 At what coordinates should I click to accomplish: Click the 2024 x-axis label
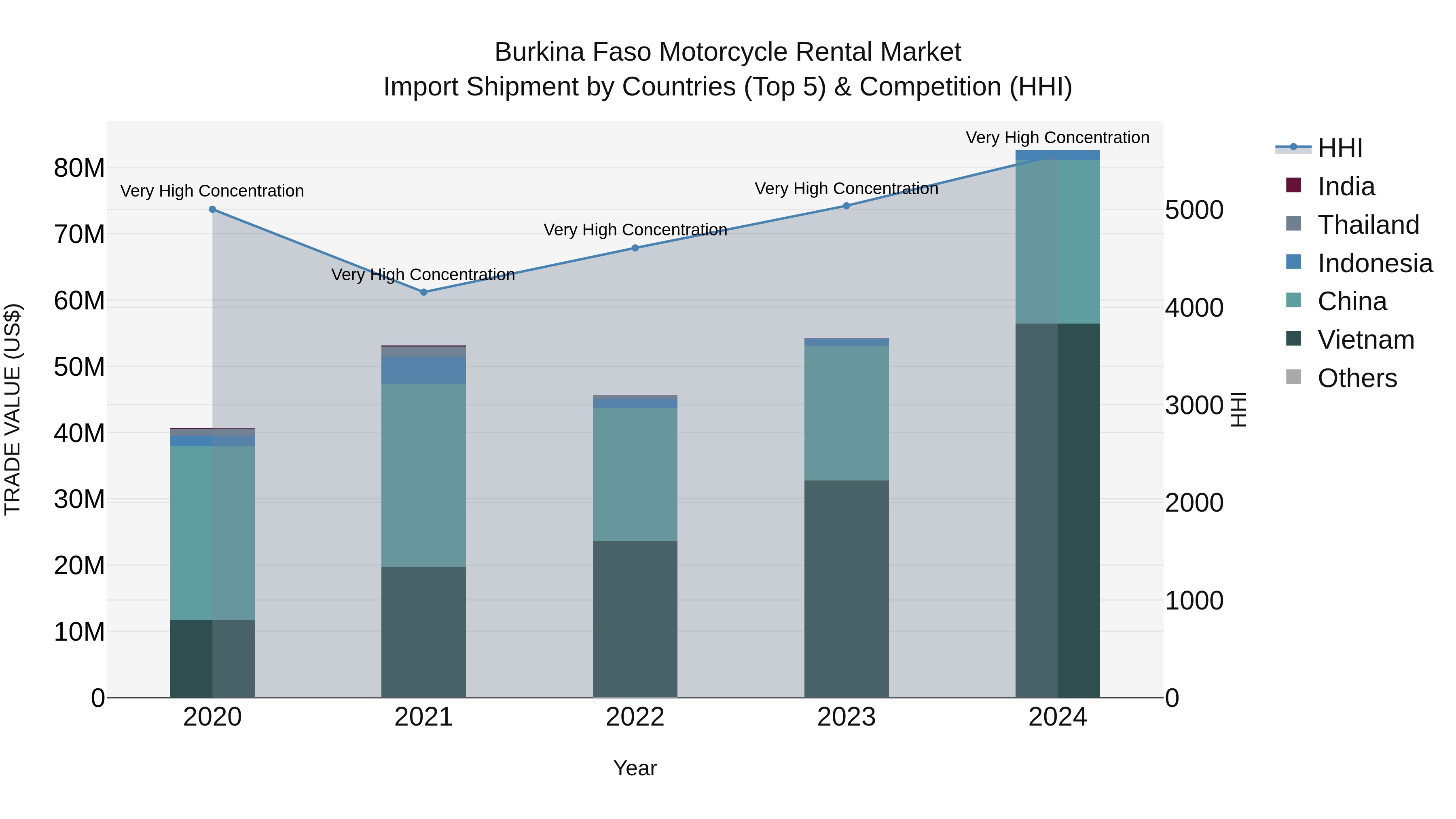[x=1058, y=717]
